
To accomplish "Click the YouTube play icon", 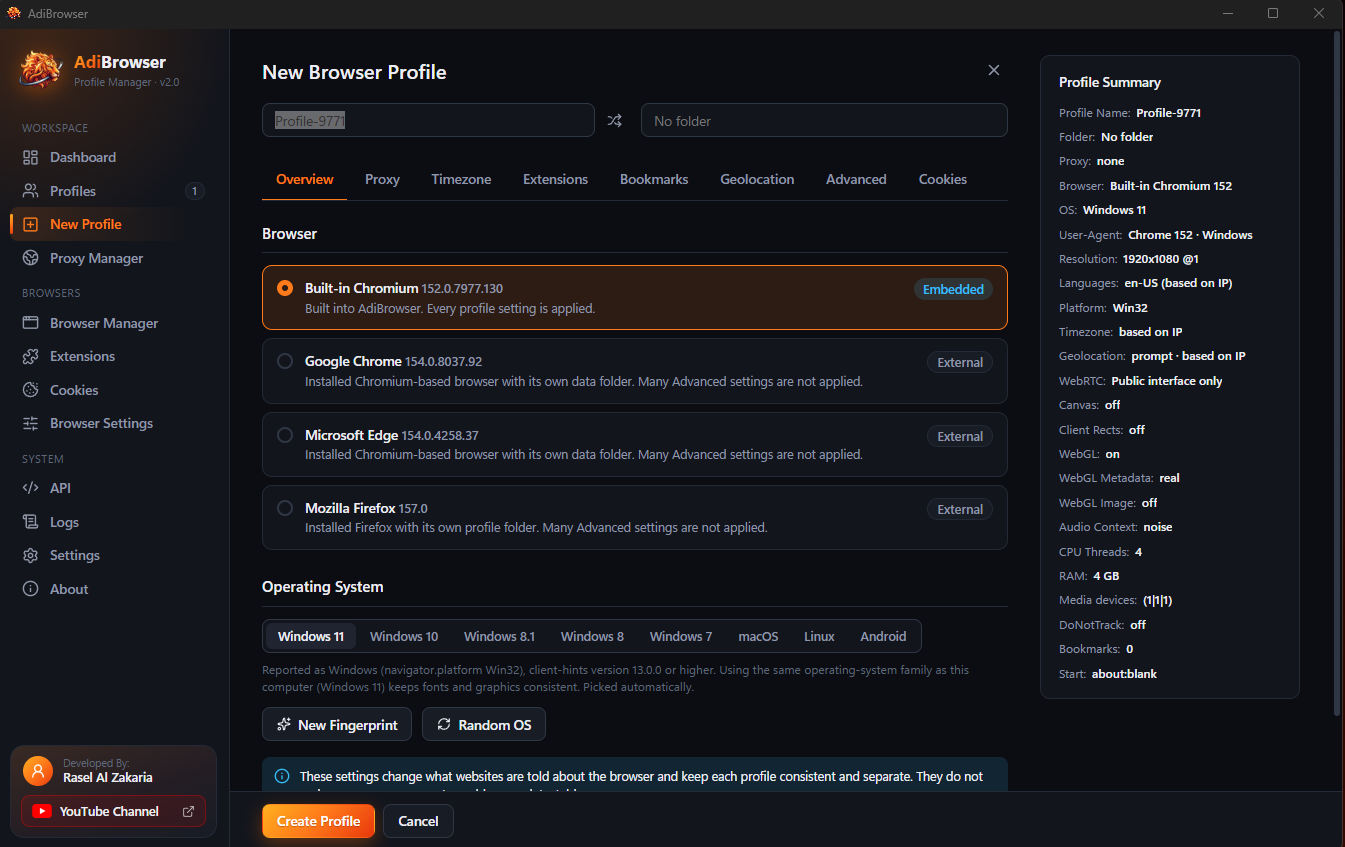I will [x=42, y=811].
